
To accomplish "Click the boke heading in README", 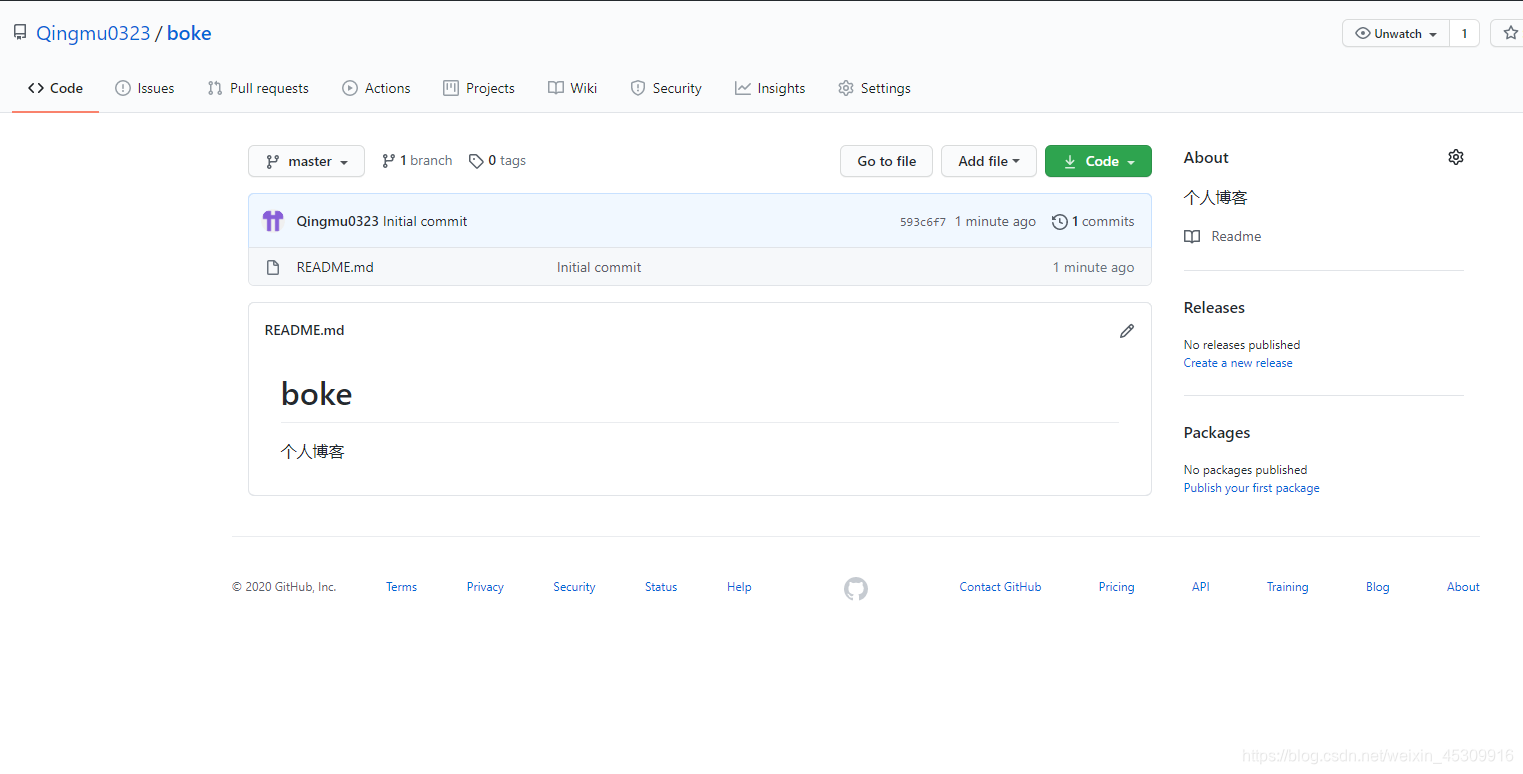I will [x=316, y=394].
